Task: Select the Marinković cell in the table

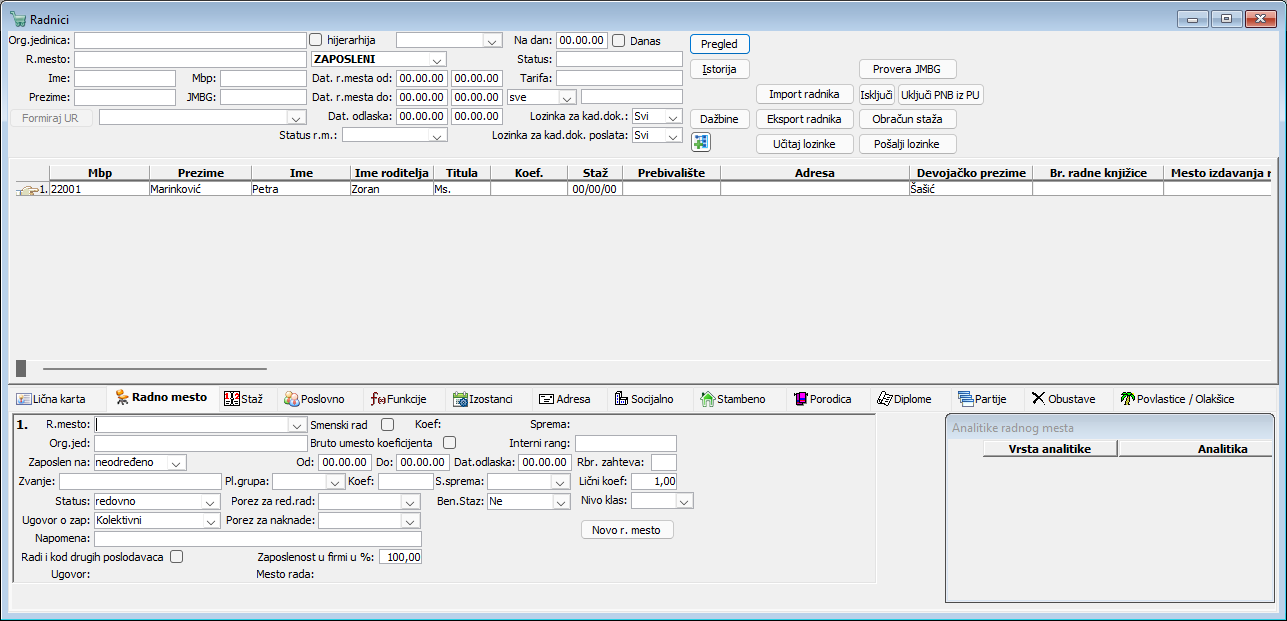Action: [x=200, y=188]
